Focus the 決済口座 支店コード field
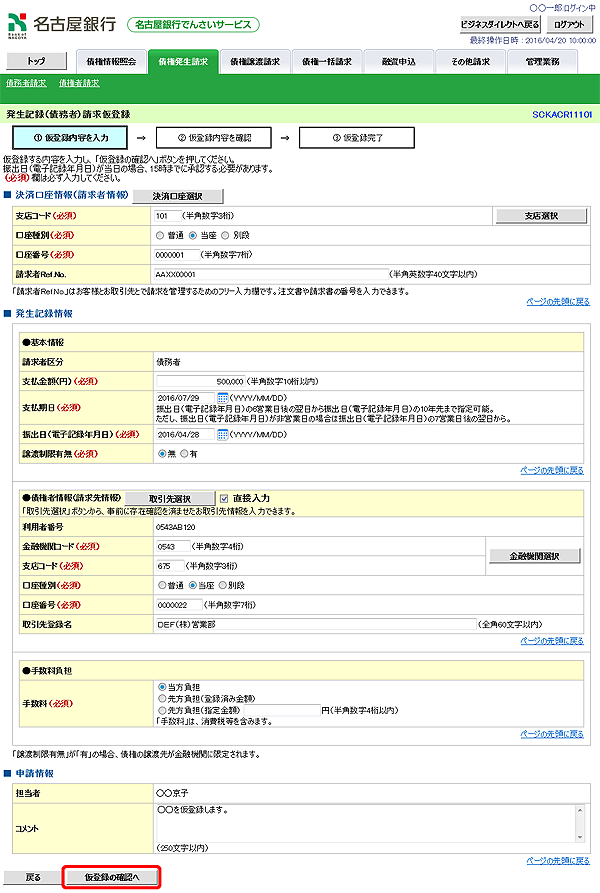The width and height of the screenshot is (600, 893). 167,216
